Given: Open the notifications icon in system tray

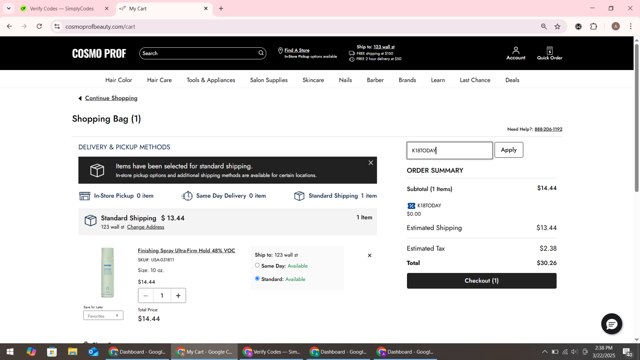Looking at the screenshot, I should [x=627, y=352].
